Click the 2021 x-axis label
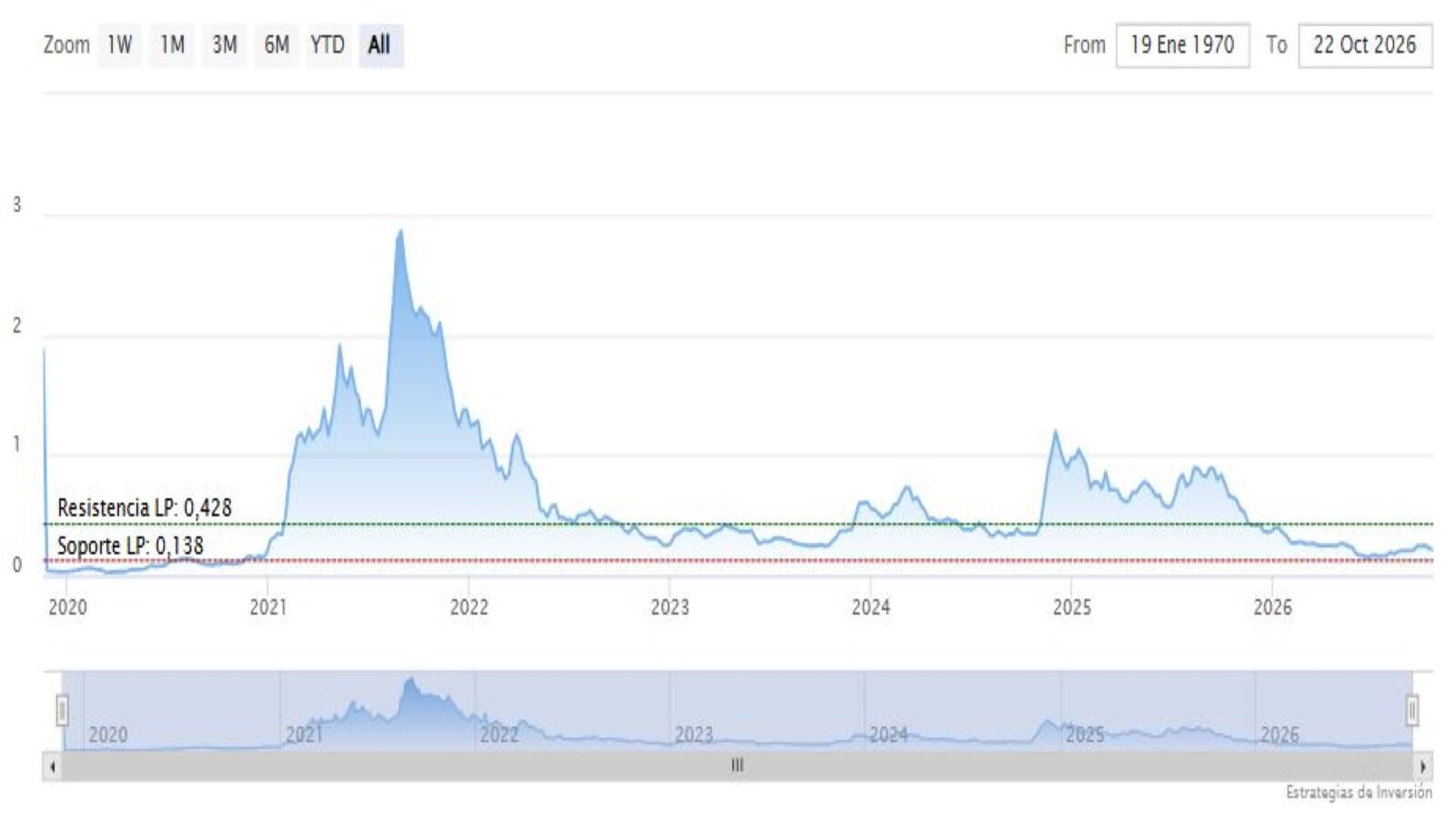The height and width of the screenshot is (819, 1456). click(x=268, y=607)
